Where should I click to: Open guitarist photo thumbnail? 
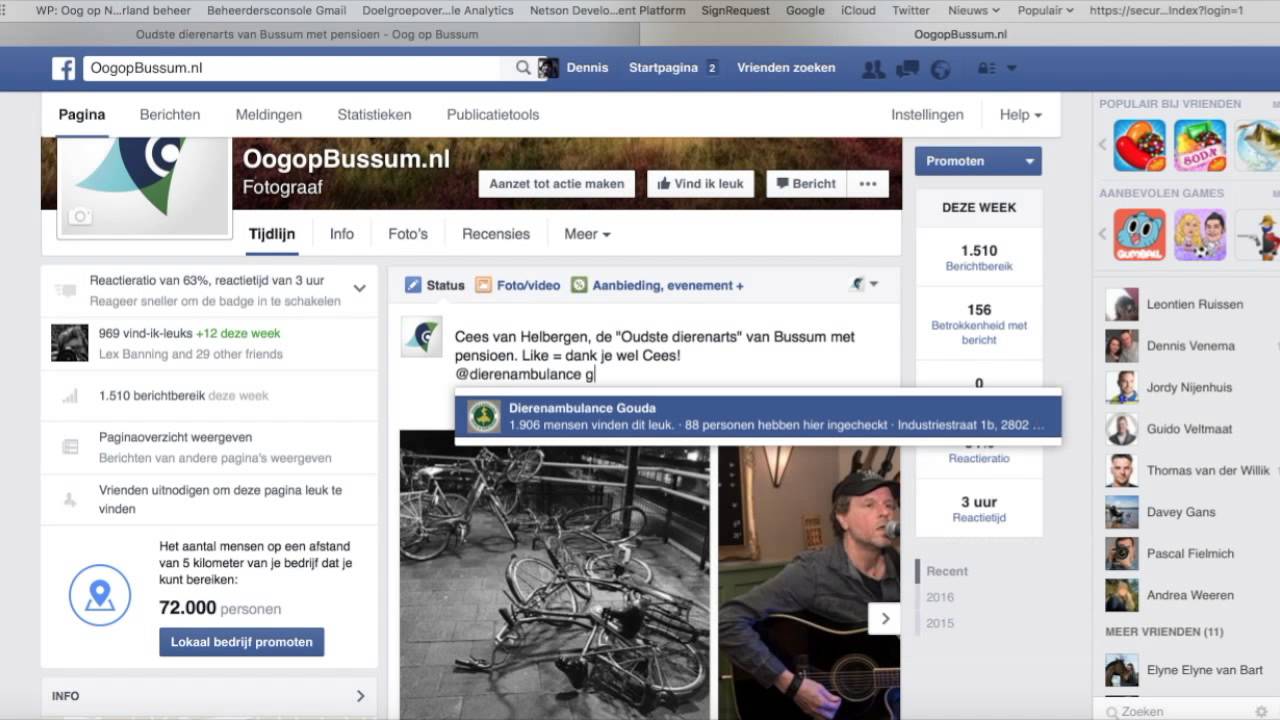809,582
